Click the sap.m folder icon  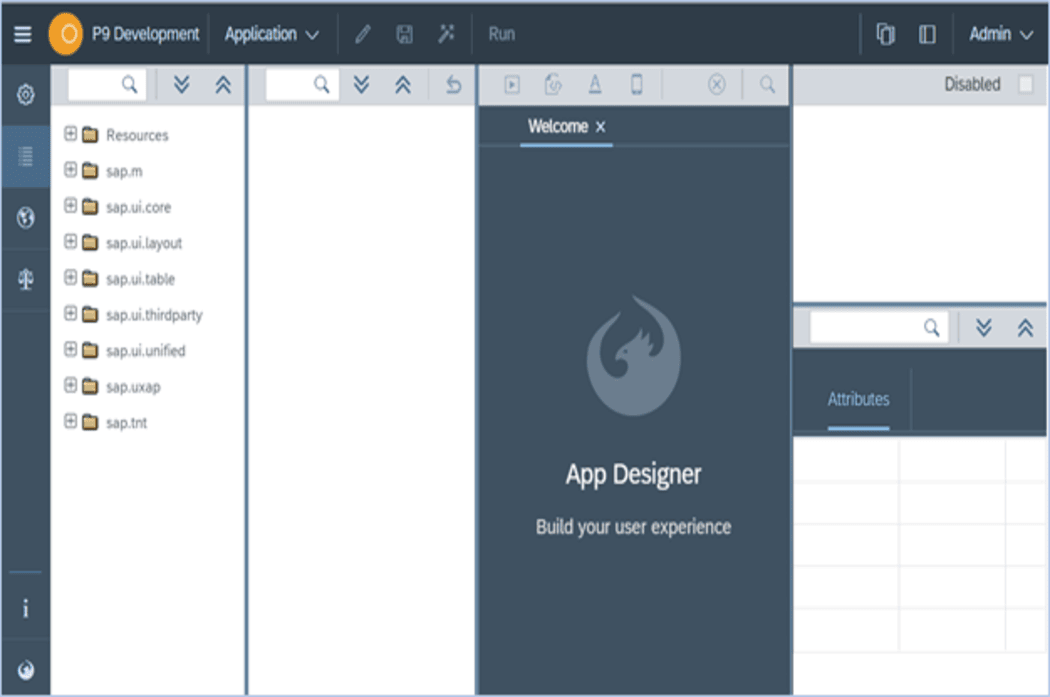(x=90, y=171)
